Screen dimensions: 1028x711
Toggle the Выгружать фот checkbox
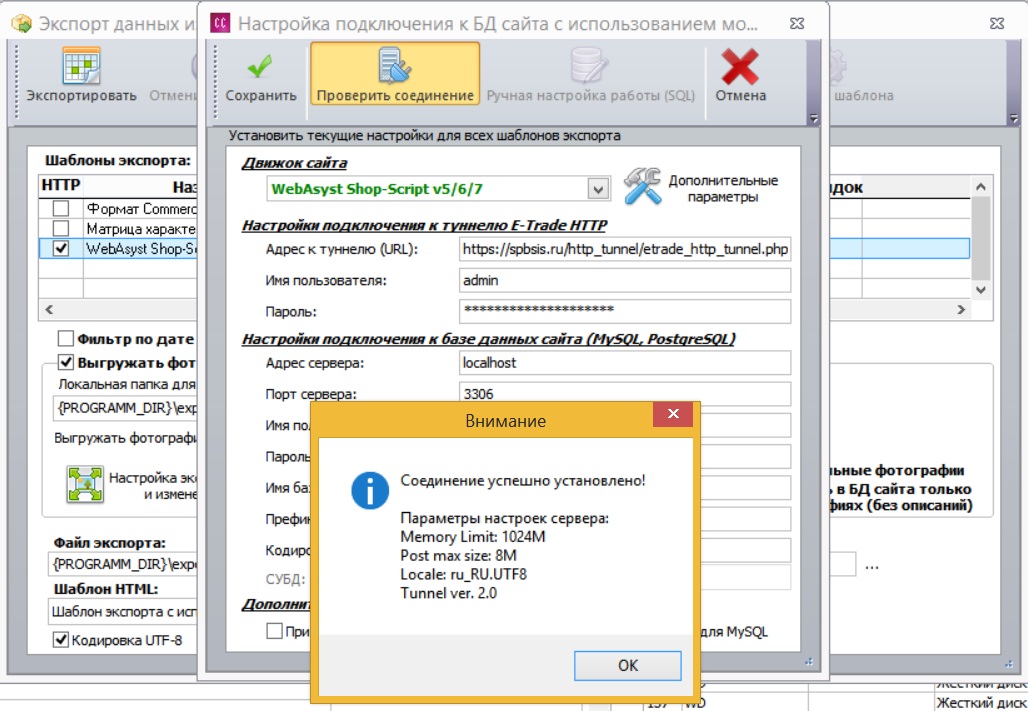coord(66,362)
